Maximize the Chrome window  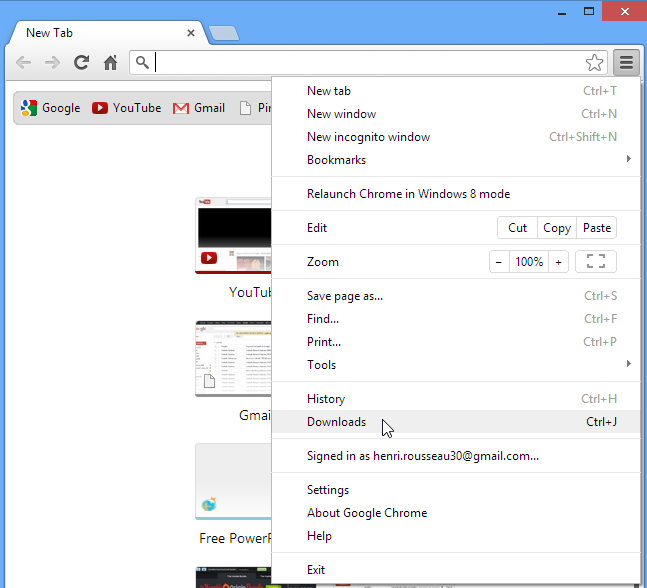point(589,12)
